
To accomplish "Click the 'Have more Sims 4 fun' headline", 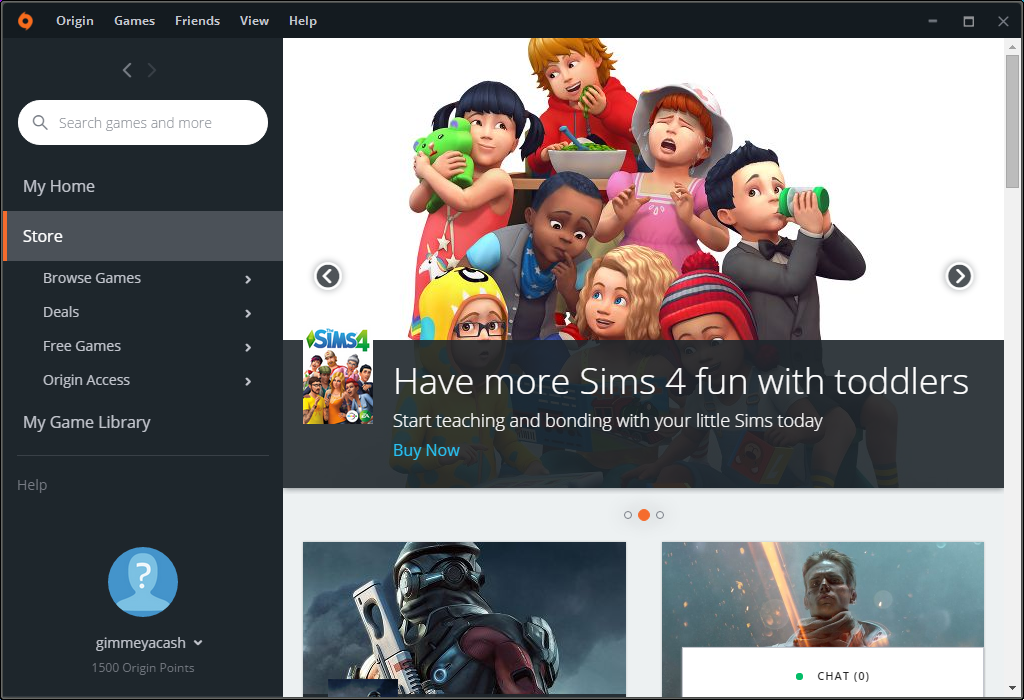I will coord(680,382).
